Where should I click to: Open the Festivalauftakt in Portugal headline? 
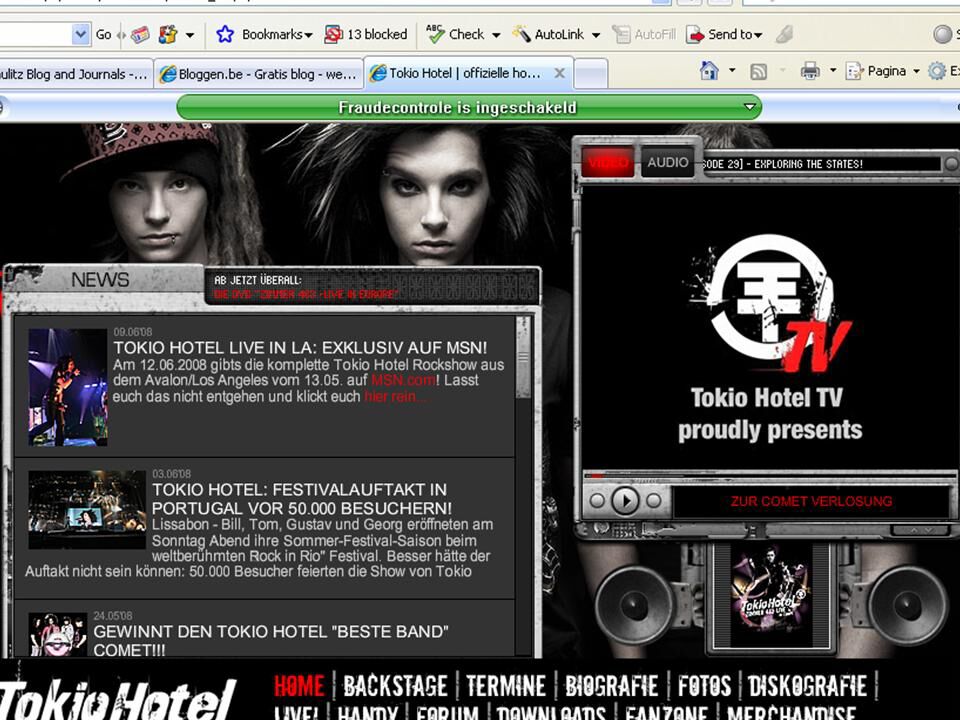tap(302, 499)
